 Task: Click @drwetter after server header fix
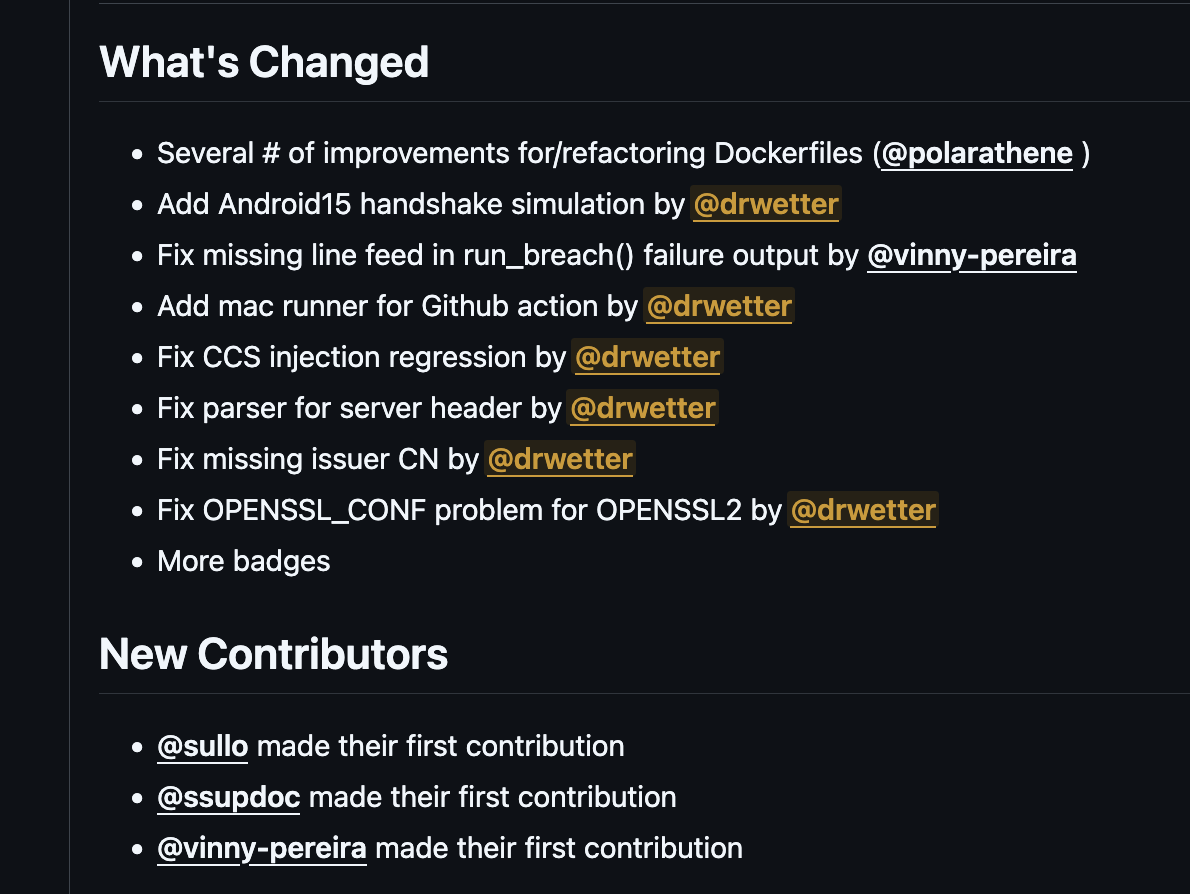coord(643,408)
